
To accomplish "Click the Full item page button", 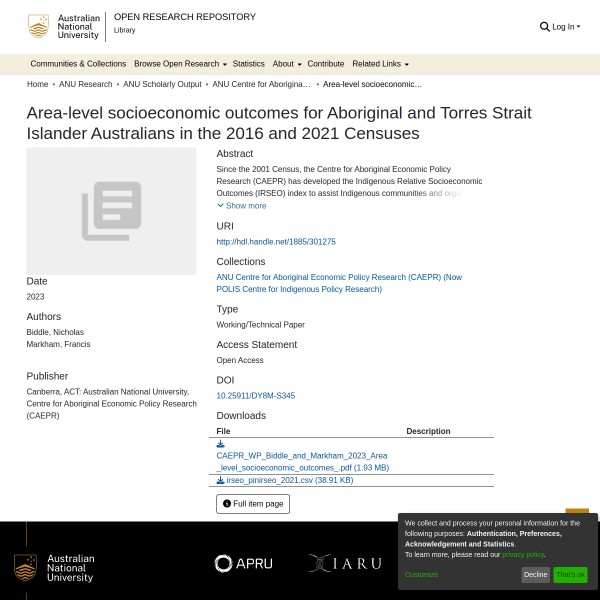I will [x=253, y=504].
